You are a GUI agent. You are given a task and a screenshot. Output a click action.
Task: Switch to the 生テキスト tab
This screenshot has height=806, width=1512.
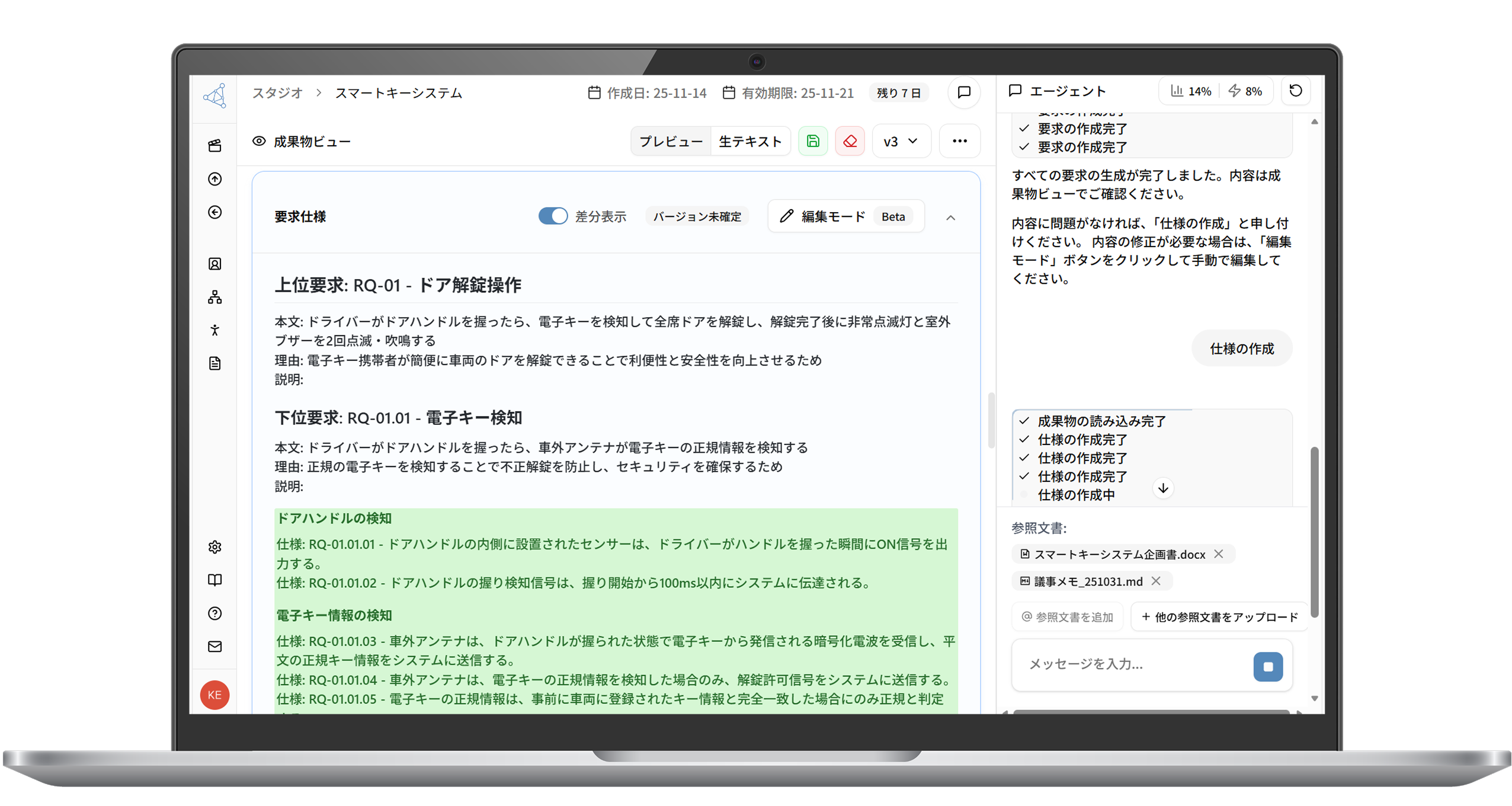(x=750, y=141)
